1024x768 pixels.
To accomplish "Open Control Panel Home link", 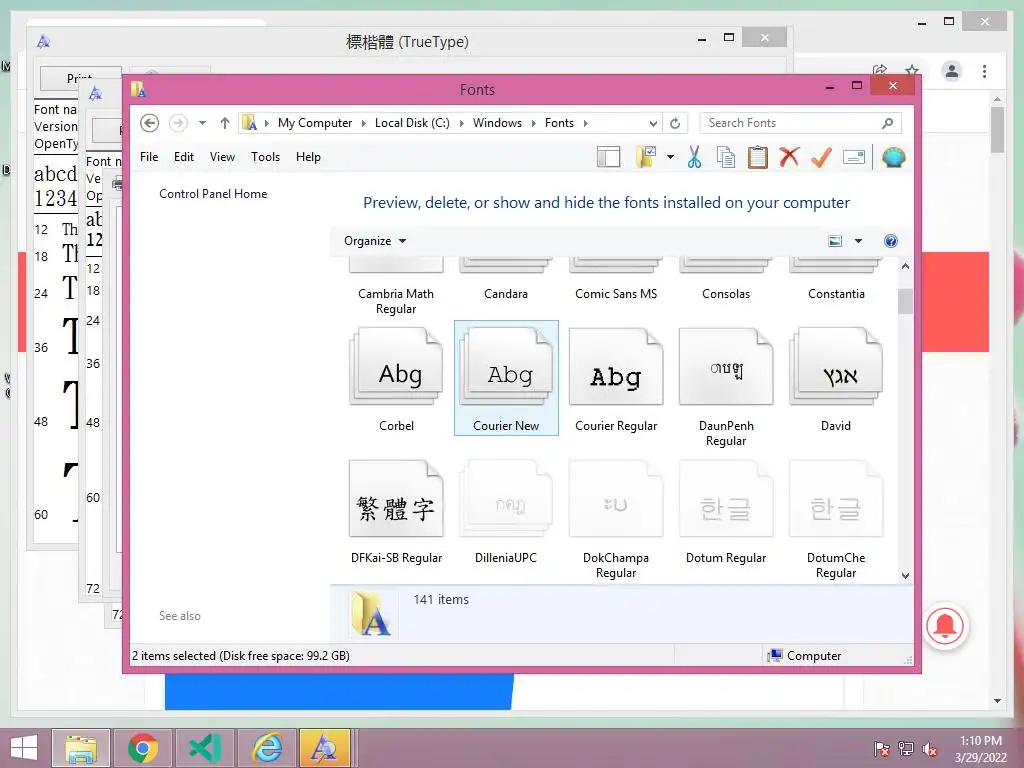I will click(x=213, y=194).
